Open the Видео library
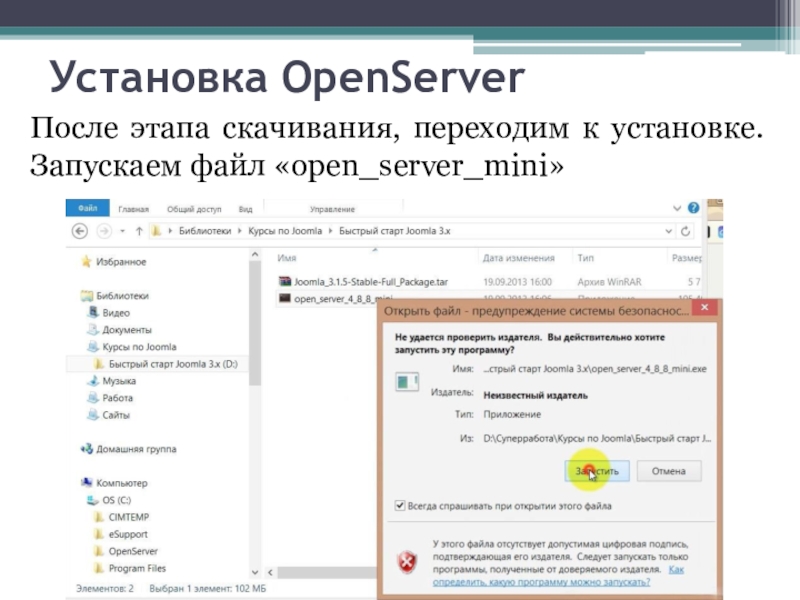Screen dimensions: 800x600 click(116, 313)
